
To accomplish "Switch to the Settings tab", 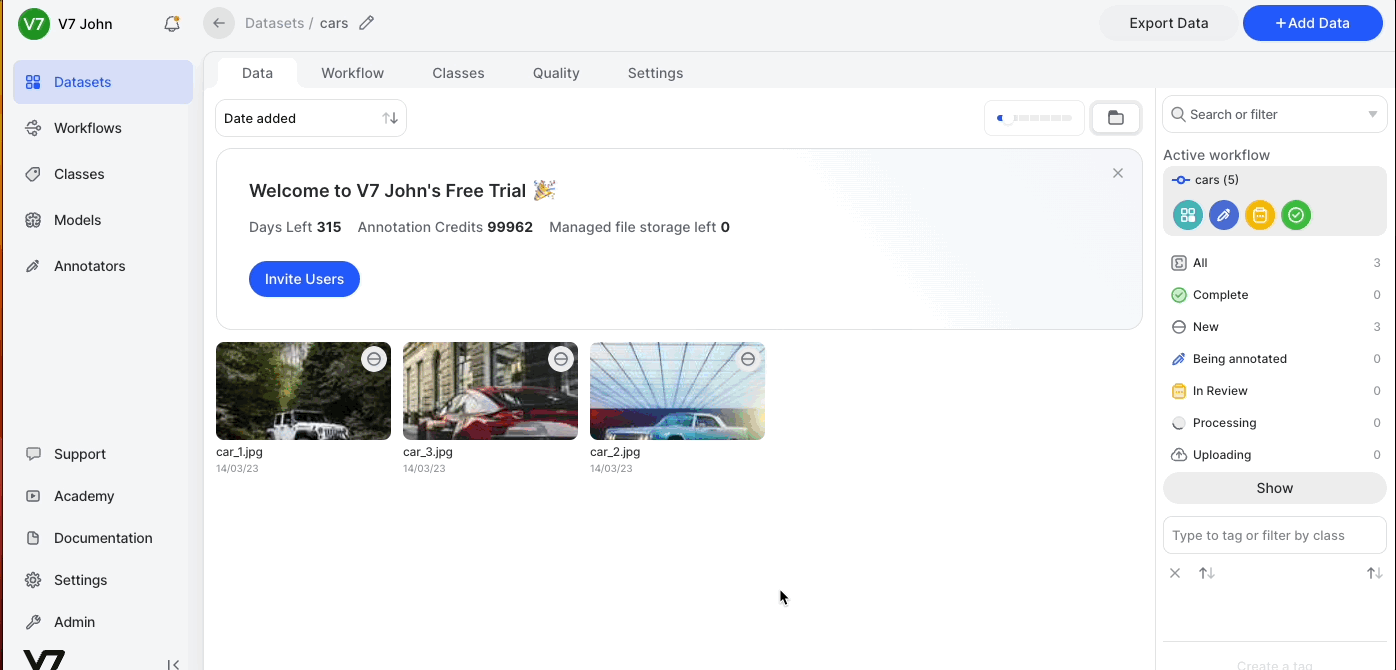I will [655, 73].
